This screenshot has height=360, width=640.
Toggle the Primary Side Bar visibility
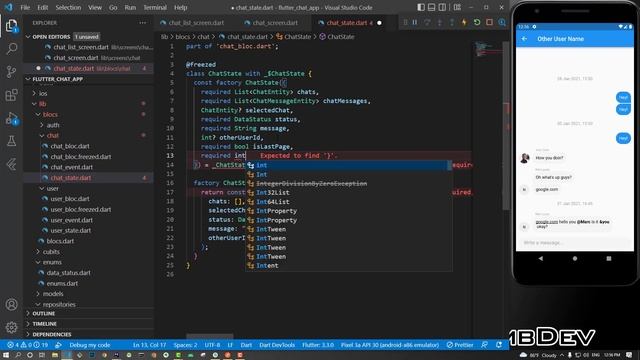pyautogui.click(x=421, y=7)
